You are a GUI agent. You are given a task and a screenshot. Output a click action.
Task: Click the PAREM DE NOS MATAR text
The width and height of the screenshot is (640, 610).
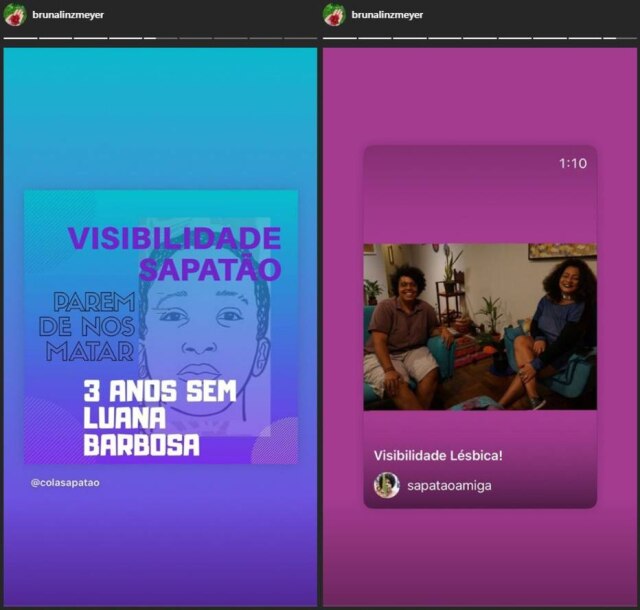click(87, 327)
